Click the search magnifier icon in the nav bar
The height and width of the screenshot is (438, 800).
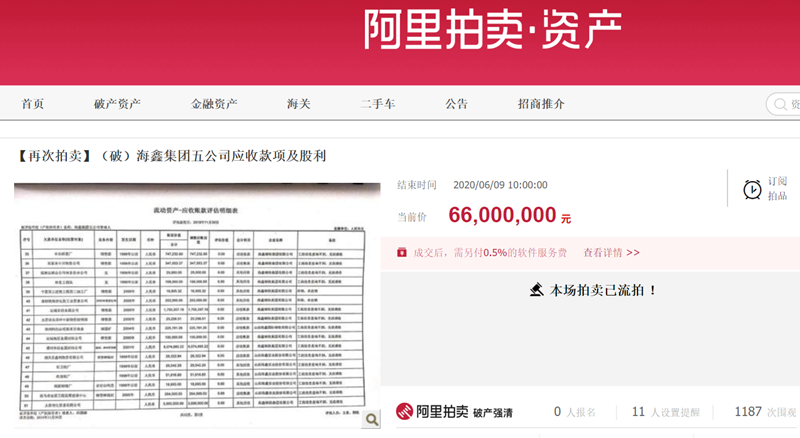tap(780, 104)
